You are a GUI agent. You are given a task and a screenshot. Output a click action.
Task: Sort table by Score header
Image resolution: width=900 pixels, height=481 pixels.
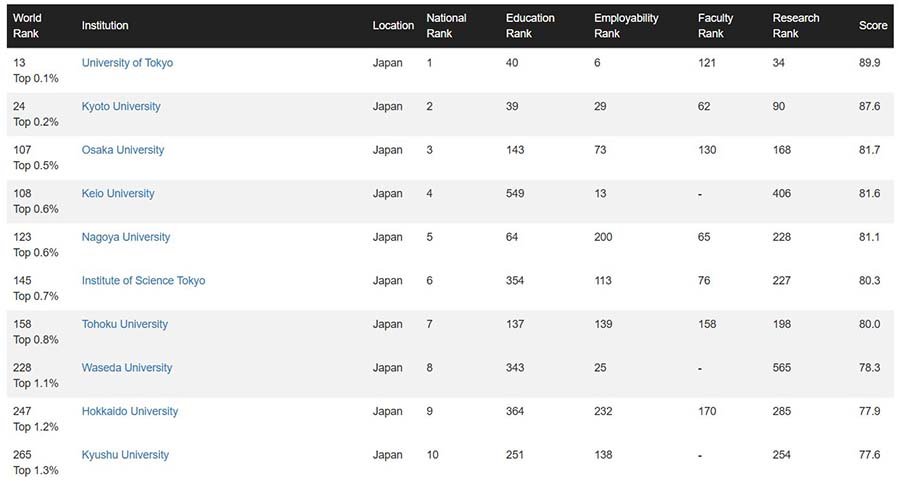click(872, 26)
